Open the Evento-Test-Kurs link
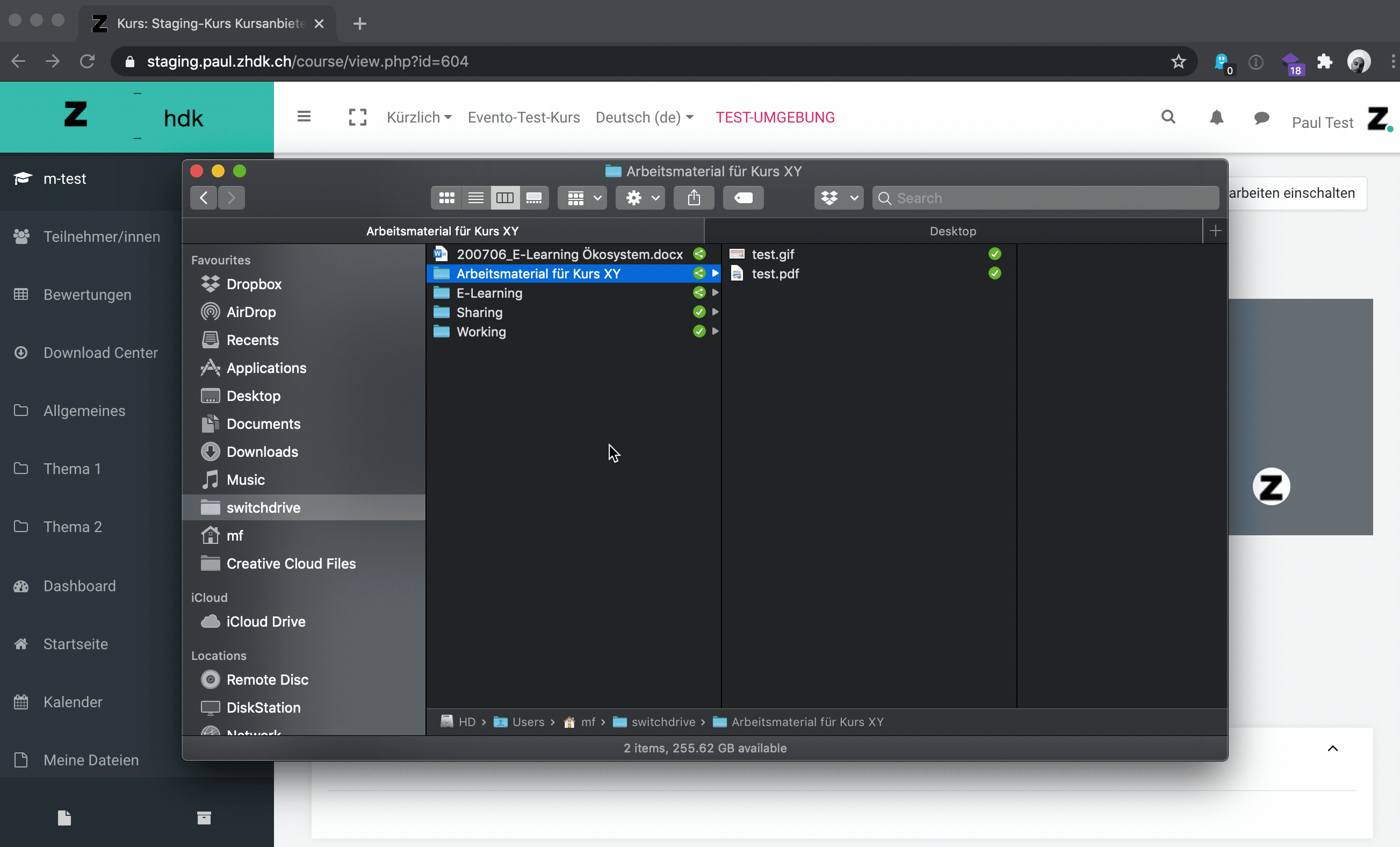 (523, 118)
